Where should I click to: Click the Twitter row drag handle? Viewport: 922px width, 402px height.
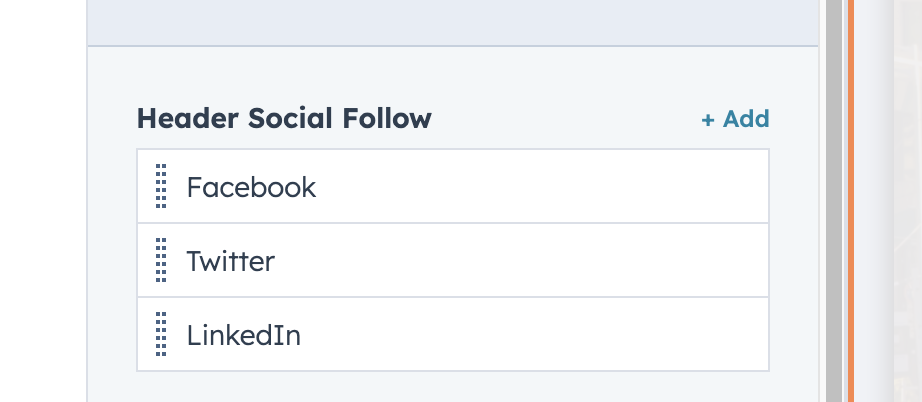(x=161, y=261)
